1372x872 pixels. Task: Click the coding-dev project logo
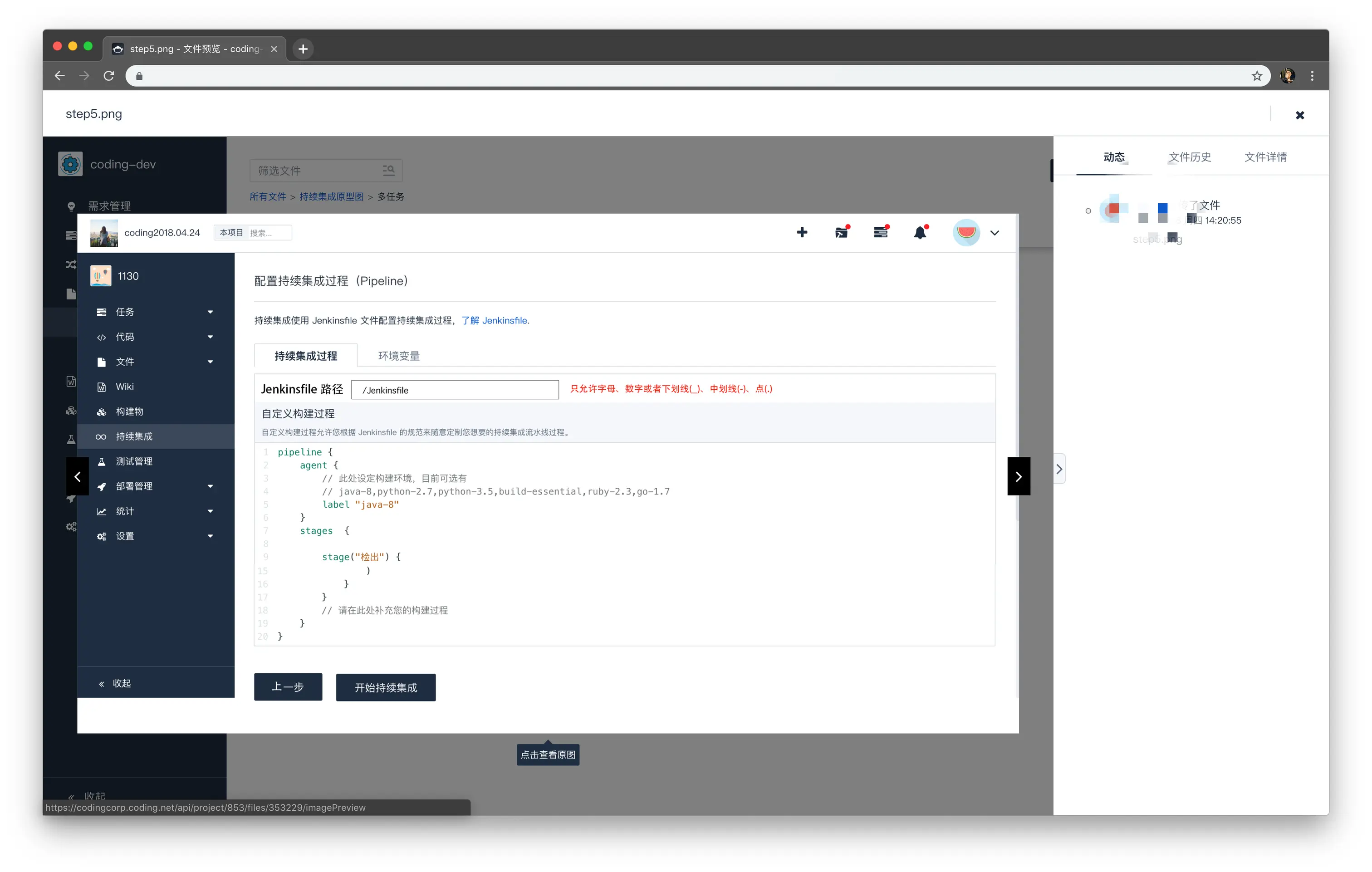coord(71,164)
